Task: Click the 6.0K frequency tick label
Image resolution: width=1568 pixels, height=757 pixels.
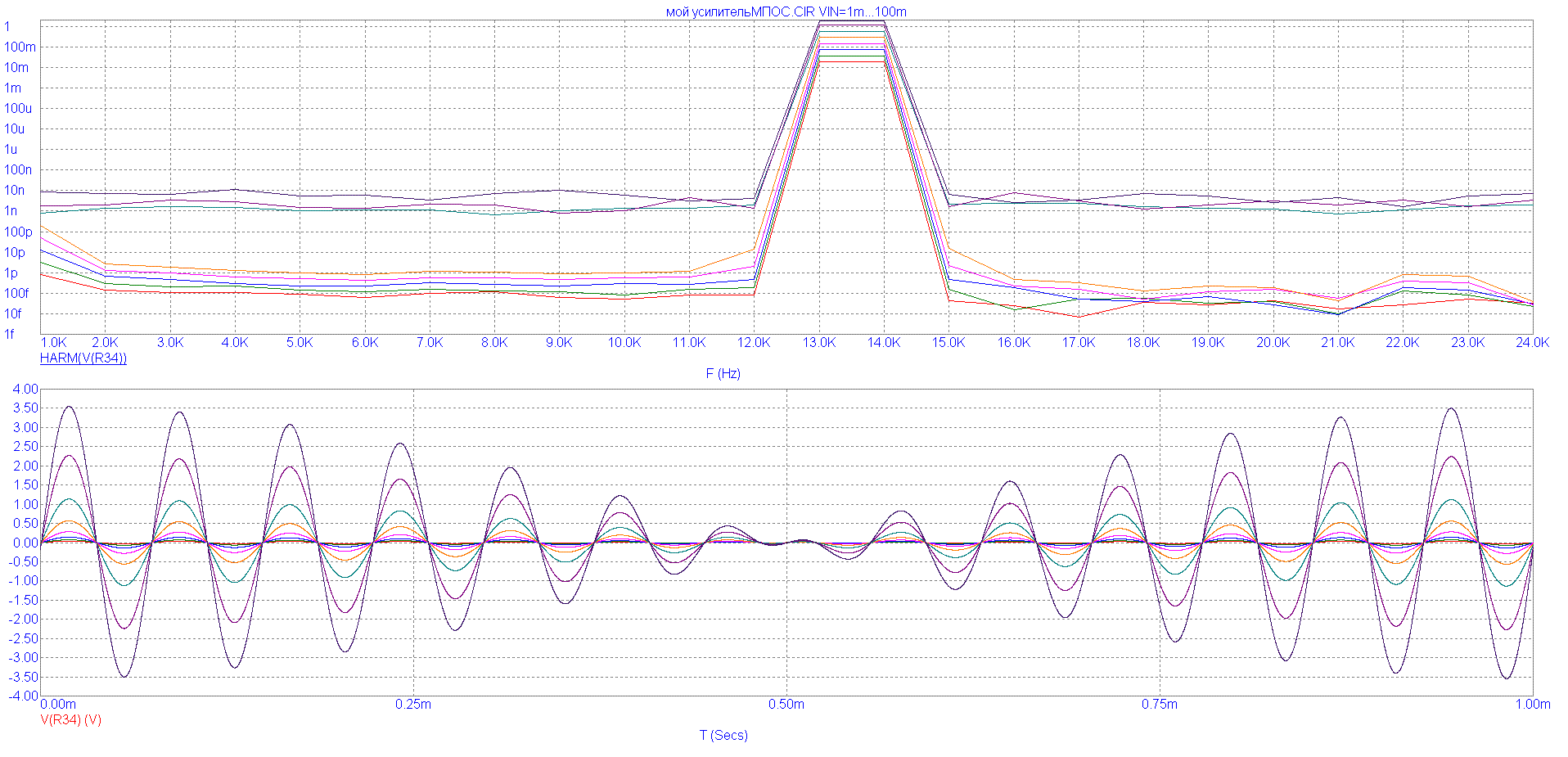Action: 365,342
